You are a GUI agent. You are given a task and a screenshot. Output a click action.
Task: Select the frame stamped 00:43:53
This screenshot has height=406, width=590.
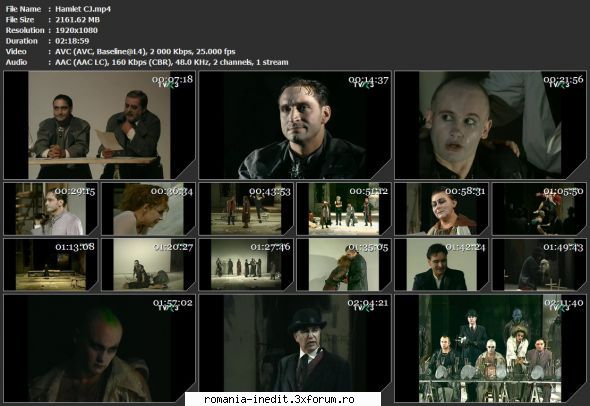point(246,209)
